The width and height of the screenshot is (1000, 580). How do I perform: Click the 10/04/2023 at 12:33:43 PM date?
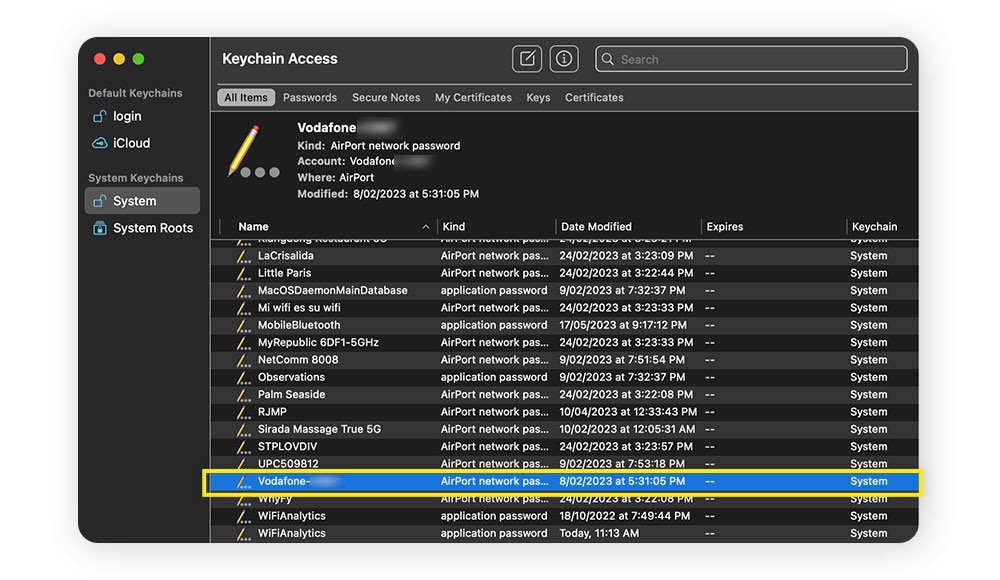coord(628,412)
